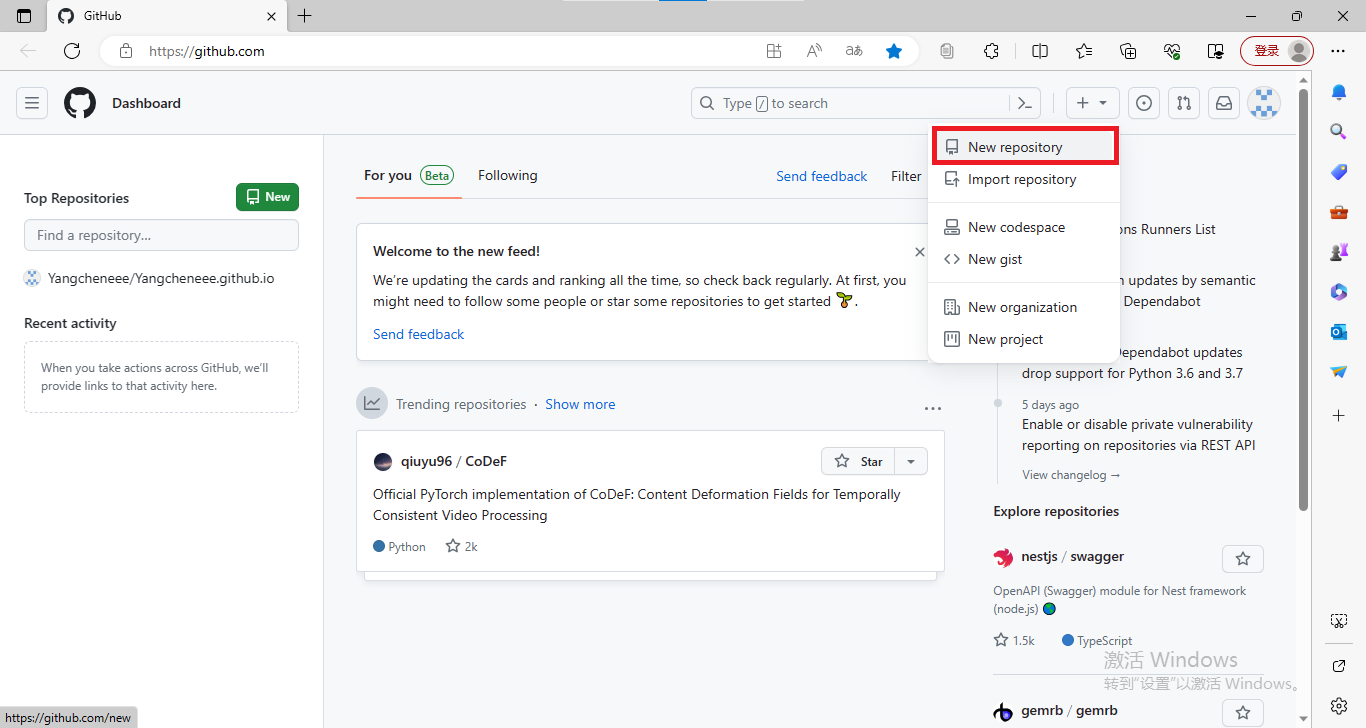Open the trending repositories three-dot menu

tap(932, 408)
